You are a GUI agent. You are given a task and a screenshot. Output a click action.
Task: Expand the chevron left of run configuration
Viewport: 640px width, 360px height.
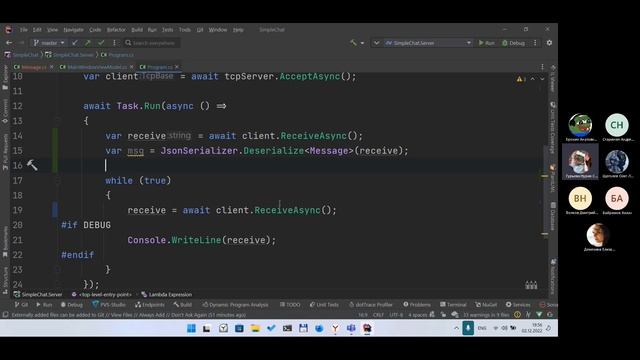(x=376, y=42)
